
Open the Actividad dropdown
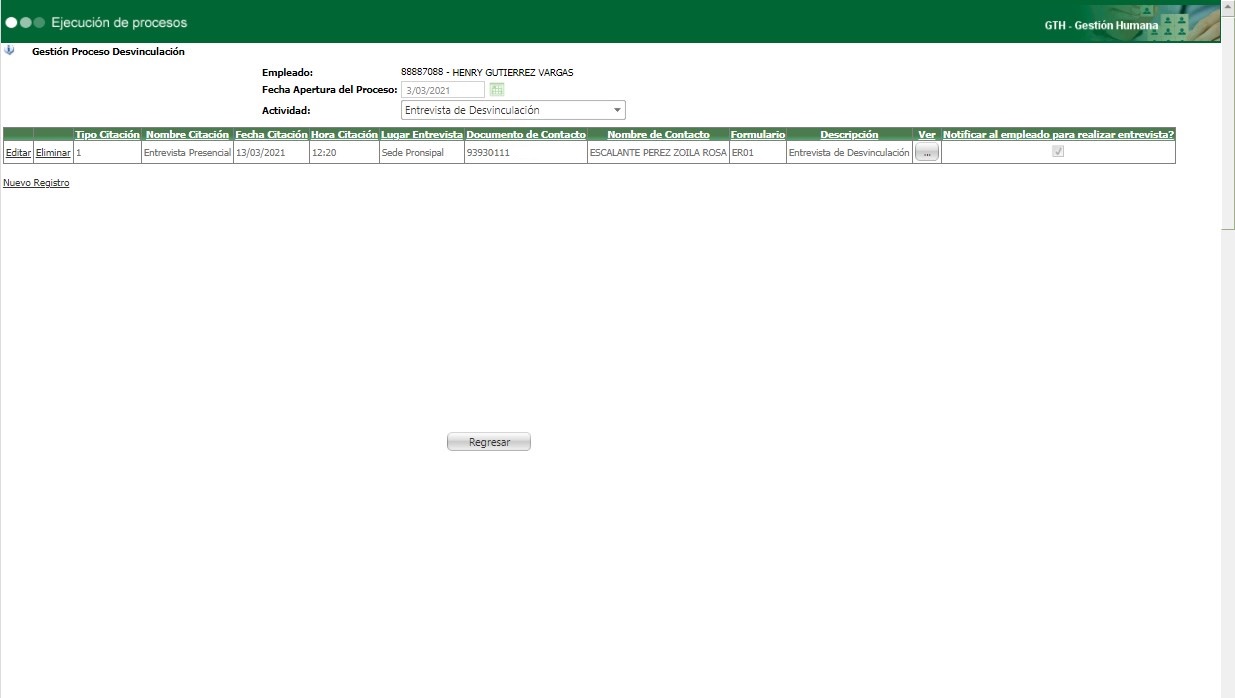click(x=513, y=110)
